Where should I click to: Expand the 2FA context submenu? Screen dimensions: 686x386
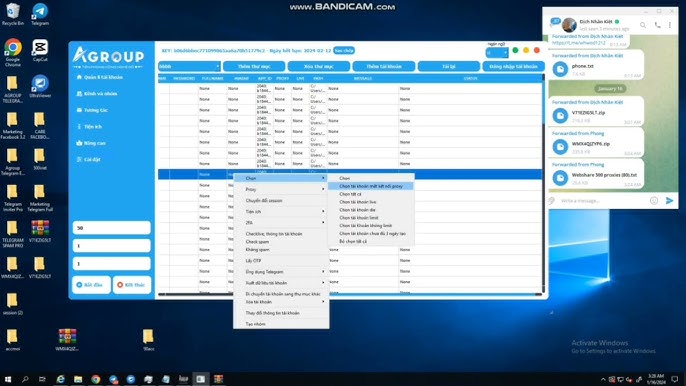tap(281, 223)
